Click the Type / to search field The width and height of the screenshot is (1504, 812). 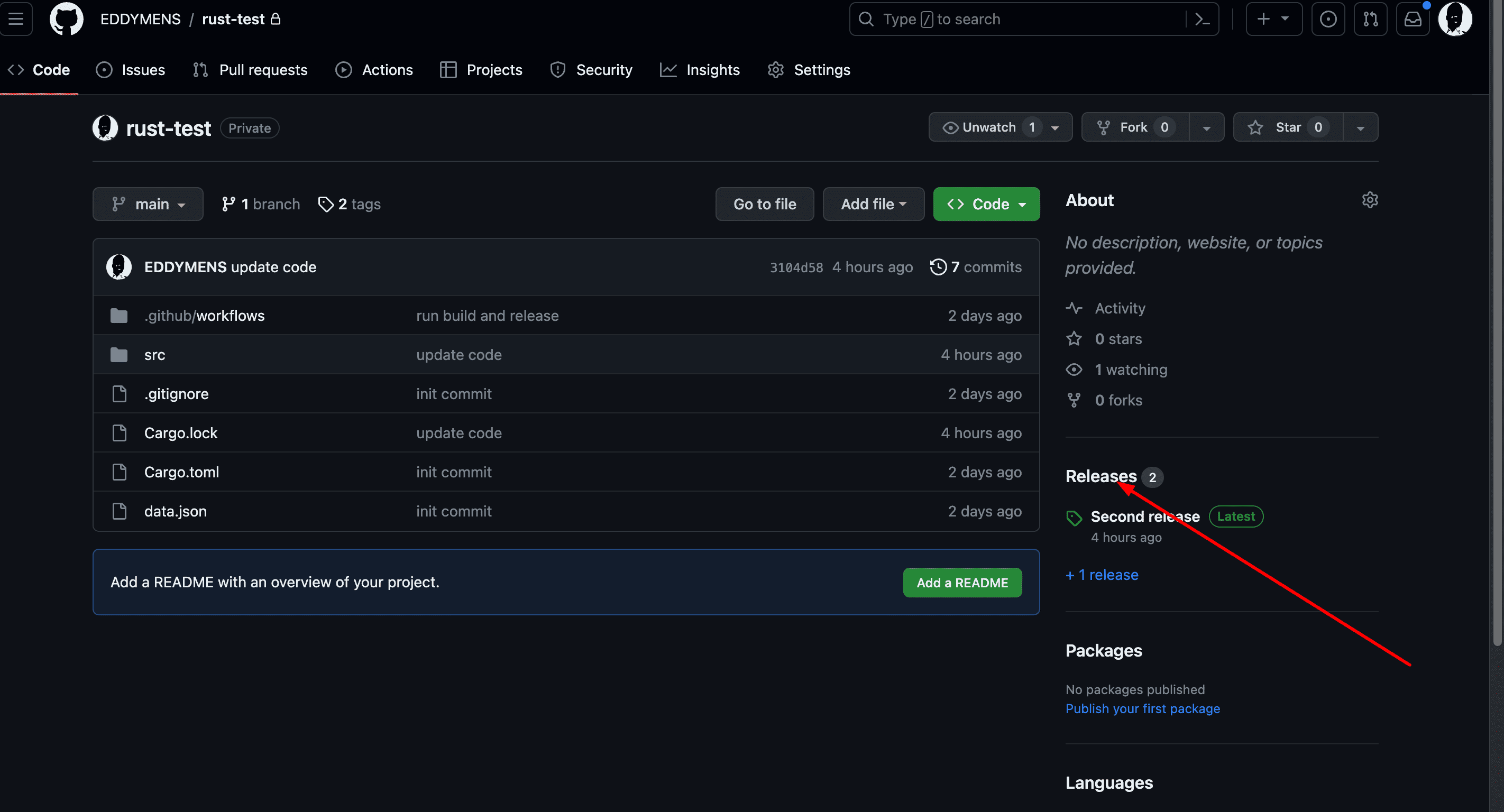tap(1033, 19)
